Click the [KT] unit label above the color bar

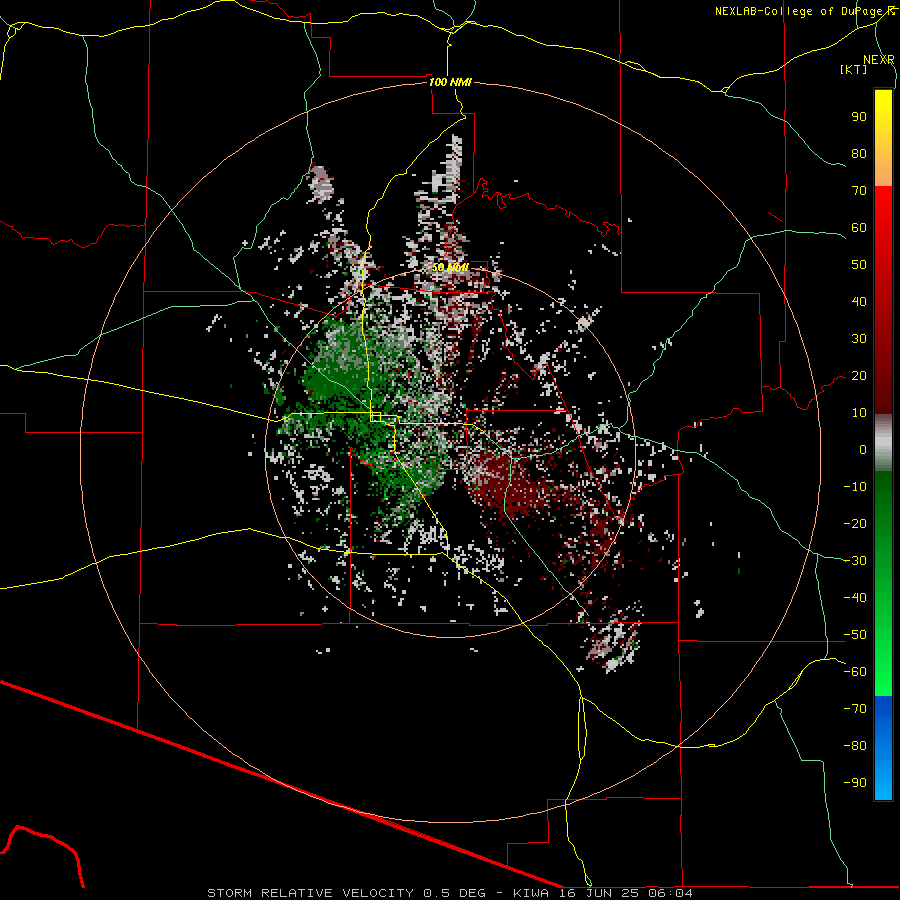(x=854, y=69)
